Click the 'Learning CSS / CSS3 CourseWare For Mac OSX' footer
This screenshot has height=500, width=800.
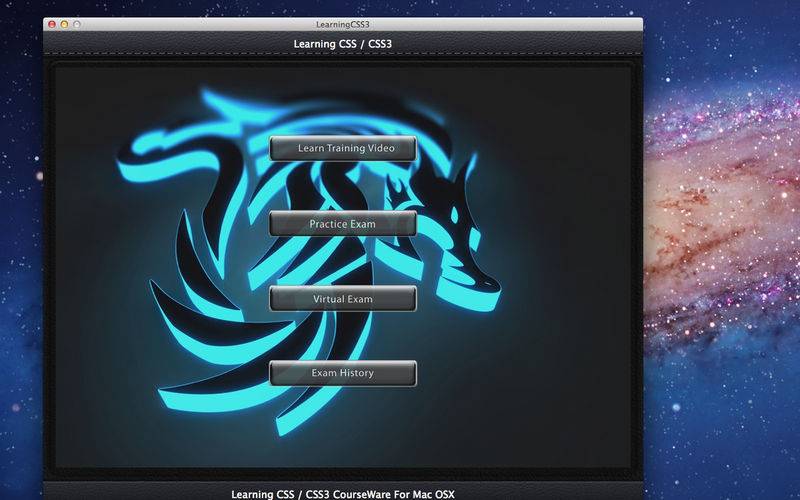(342, 494)
